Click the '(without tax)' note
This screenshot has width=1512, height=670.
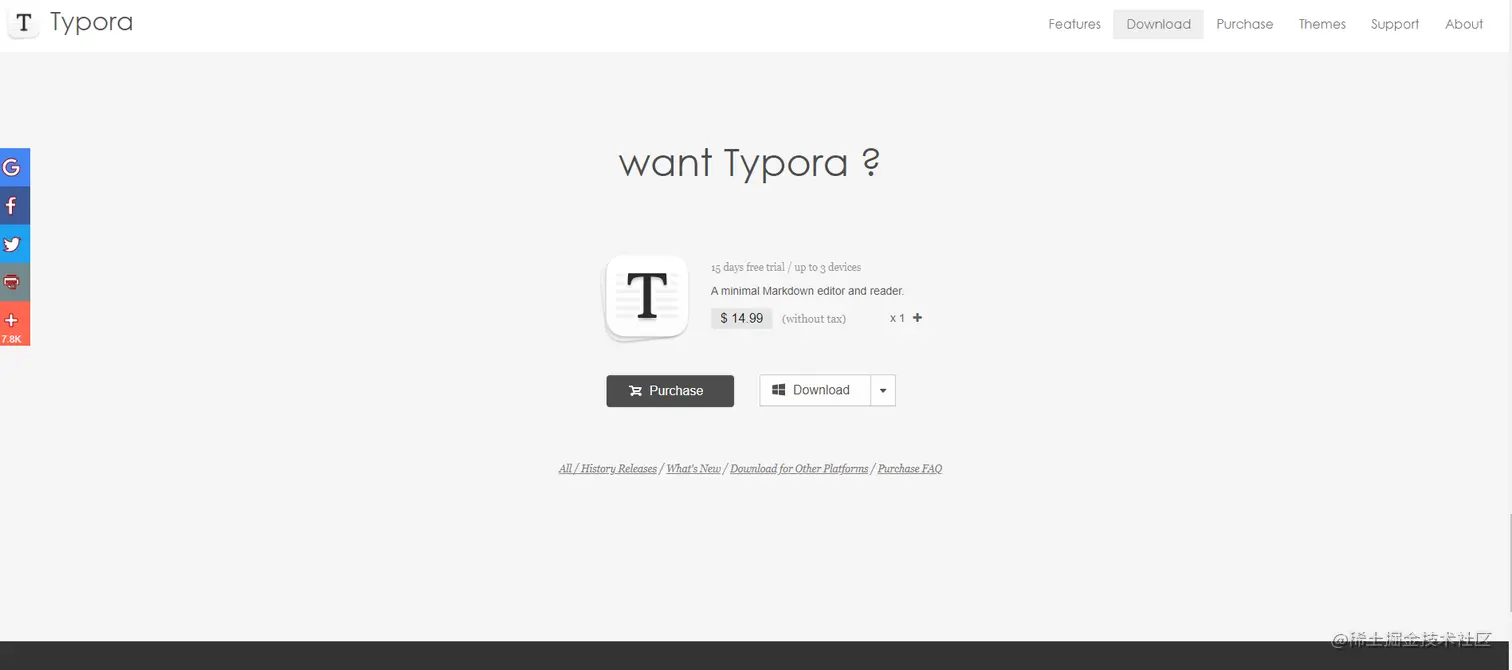pos(814,319)
